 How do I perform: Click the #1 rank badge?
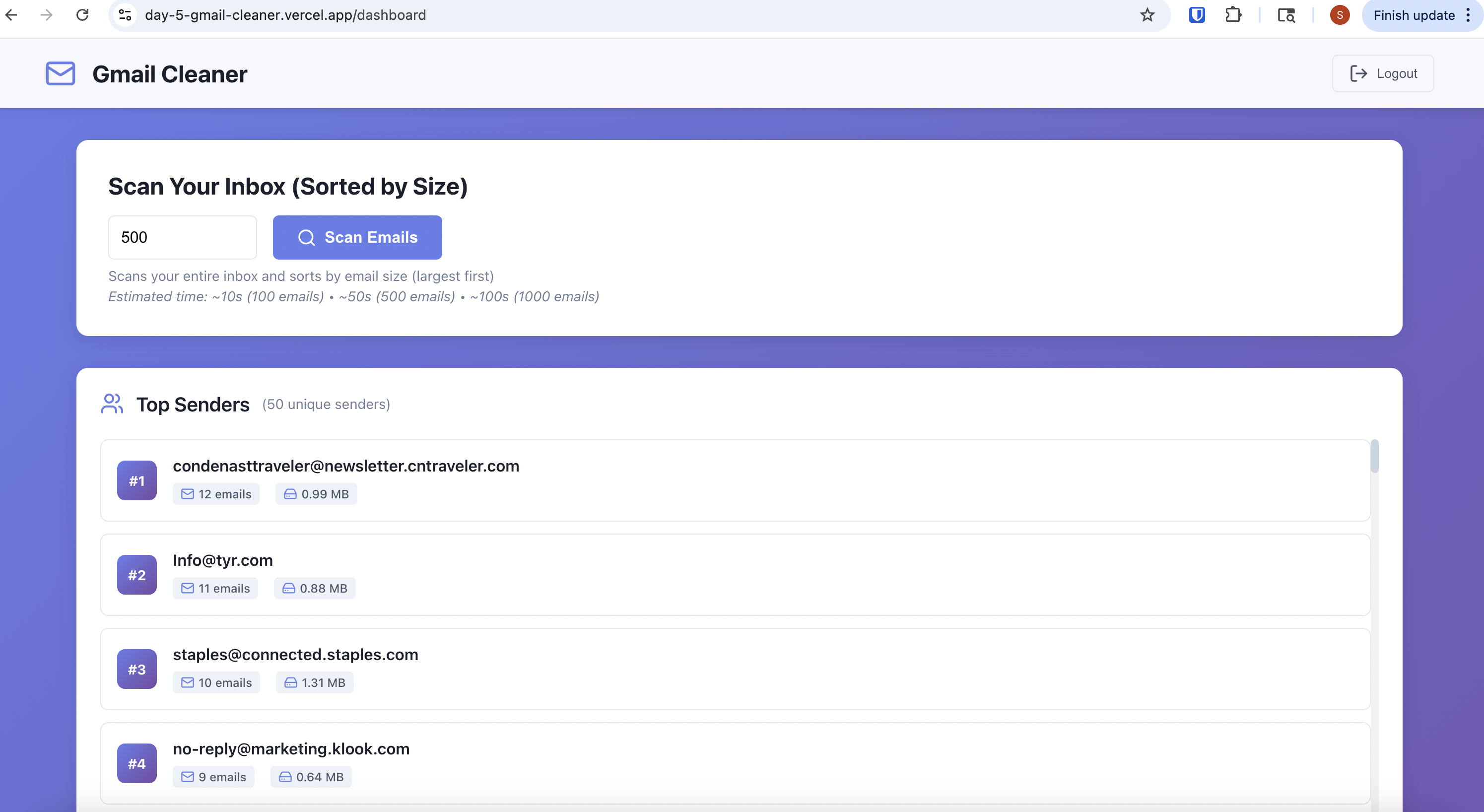pyautogui.click(x=136, y=480)
